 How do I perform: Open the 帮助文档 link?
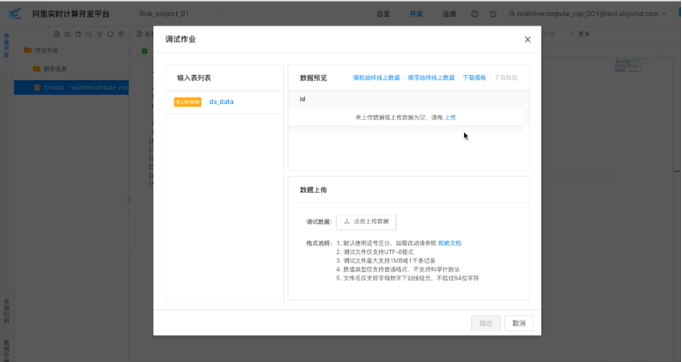450,243
